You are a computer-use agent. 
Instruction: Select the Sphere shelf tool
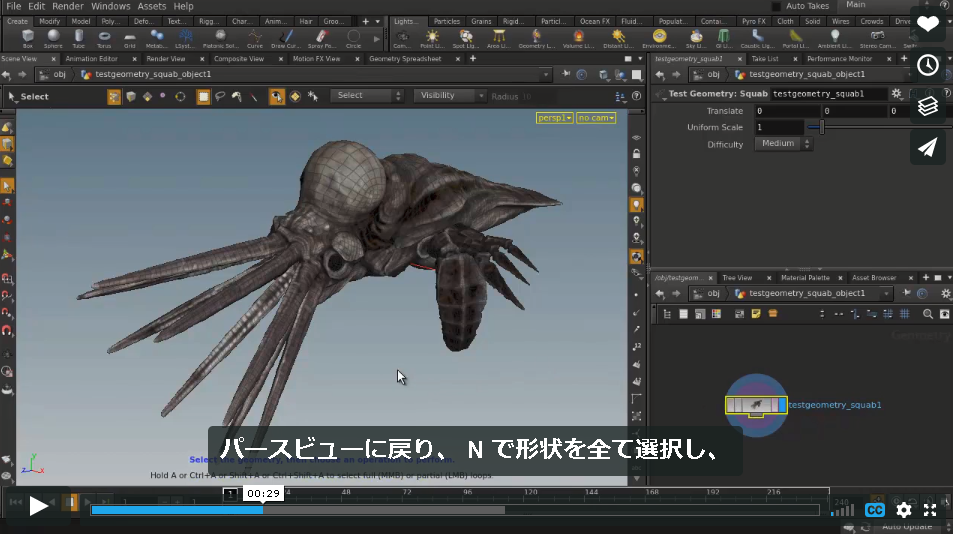(53, 39)
